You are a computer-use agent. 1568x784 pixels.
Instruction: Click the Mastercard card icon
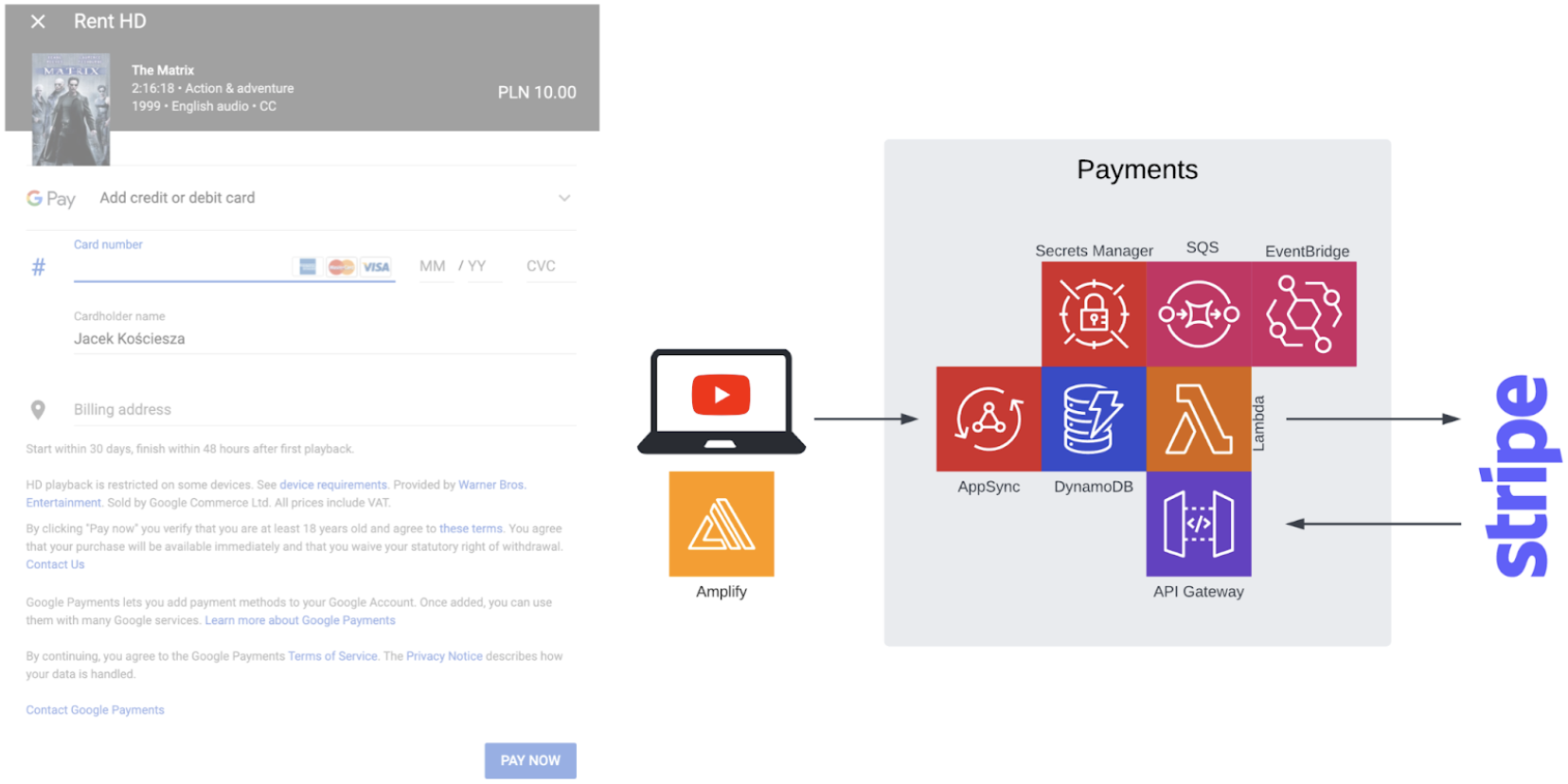[x=341, y=267]
